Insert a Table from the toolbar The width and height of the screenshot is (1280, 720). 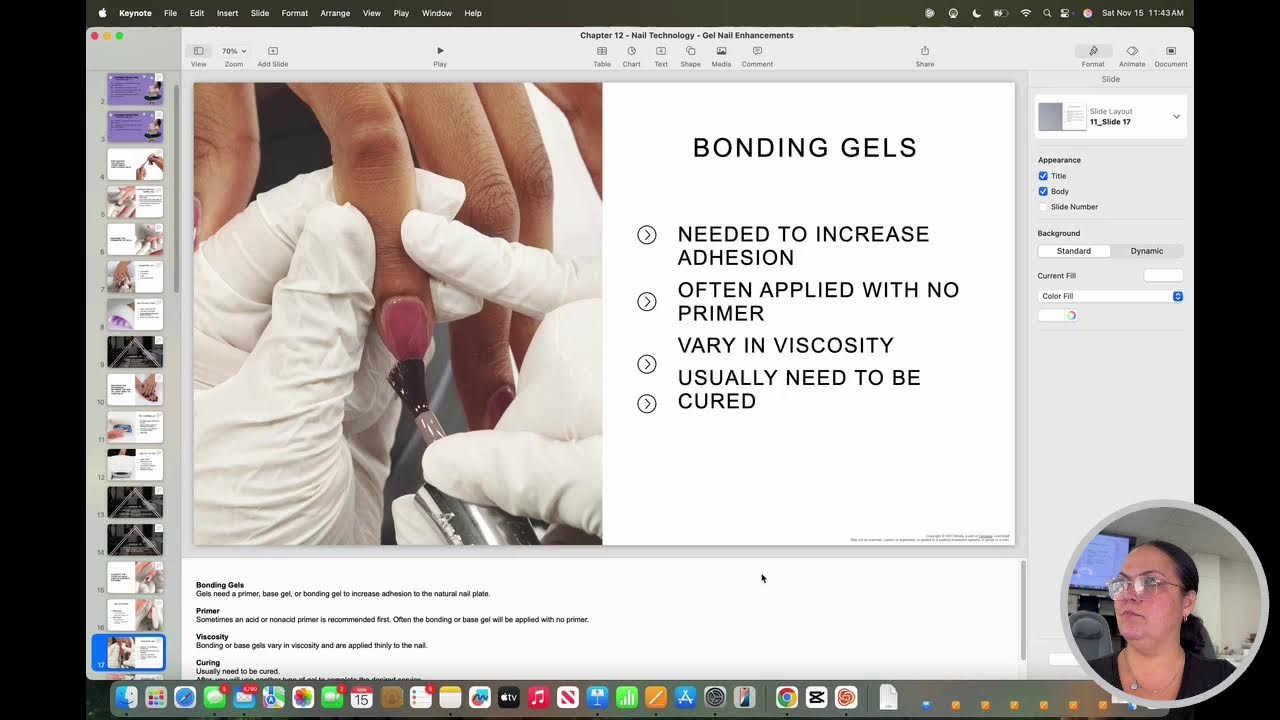coord(602,51)
